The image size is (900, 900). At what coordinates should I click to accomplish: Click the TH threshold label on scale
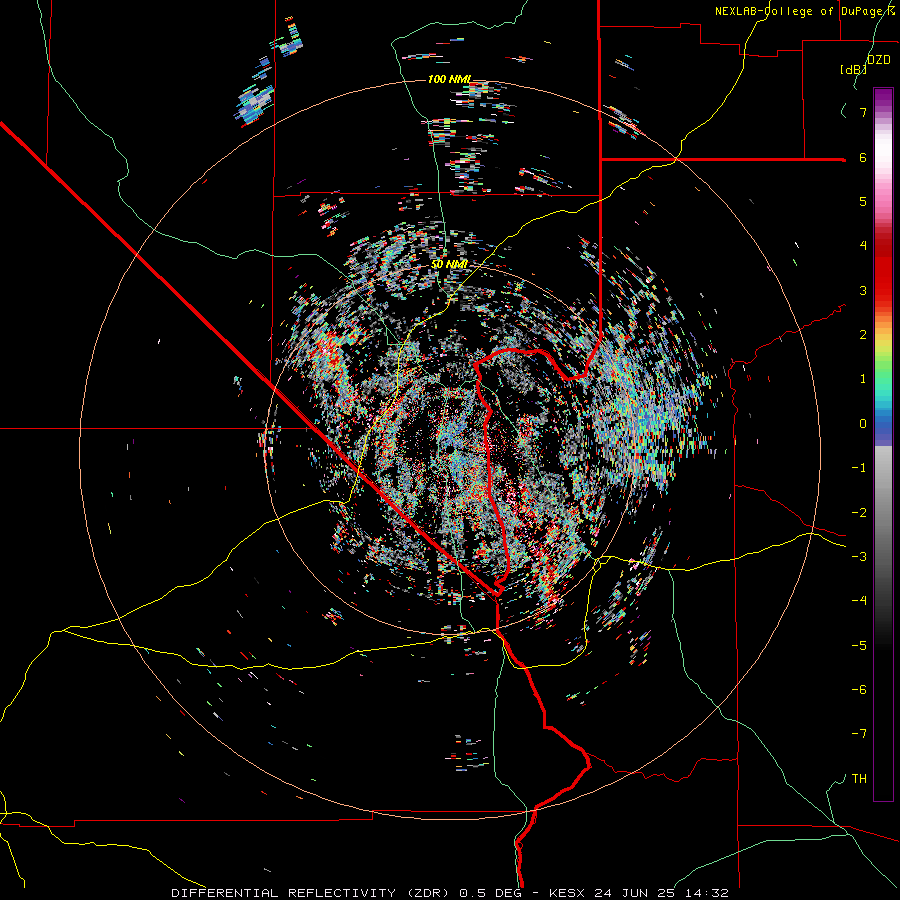click(x=859, y=779)
